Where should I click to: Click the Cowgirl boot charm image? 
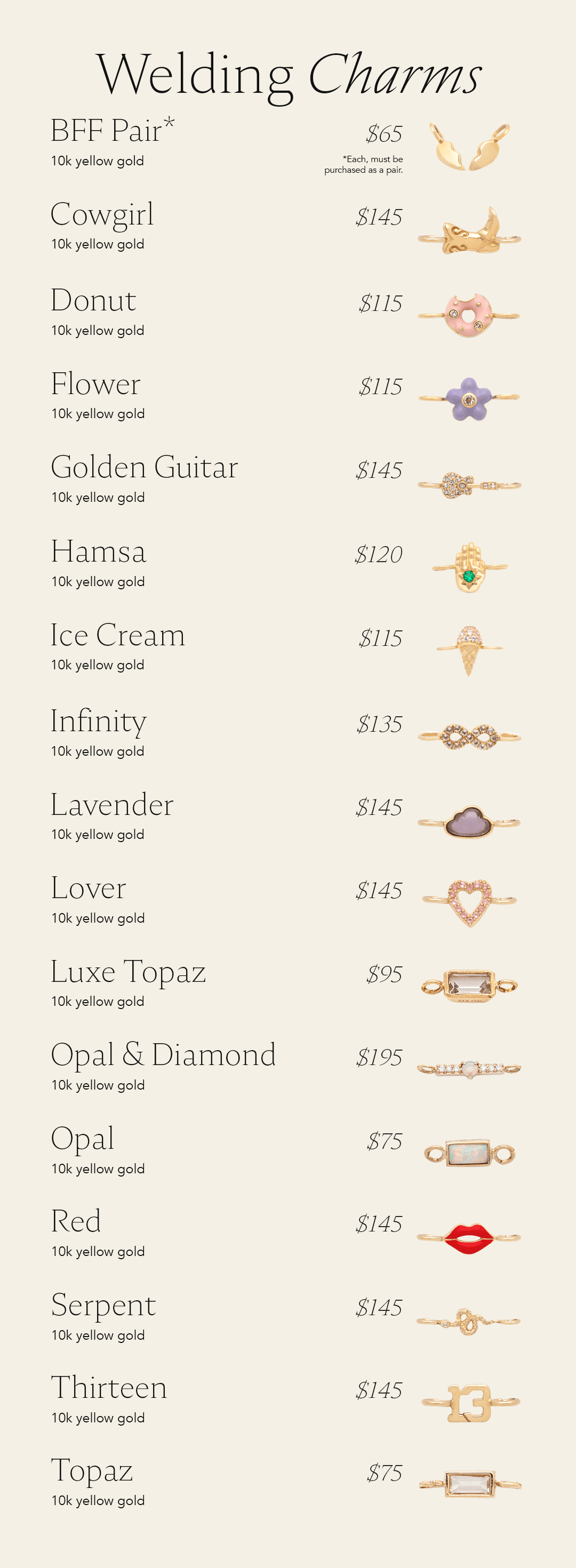point(469,233)
